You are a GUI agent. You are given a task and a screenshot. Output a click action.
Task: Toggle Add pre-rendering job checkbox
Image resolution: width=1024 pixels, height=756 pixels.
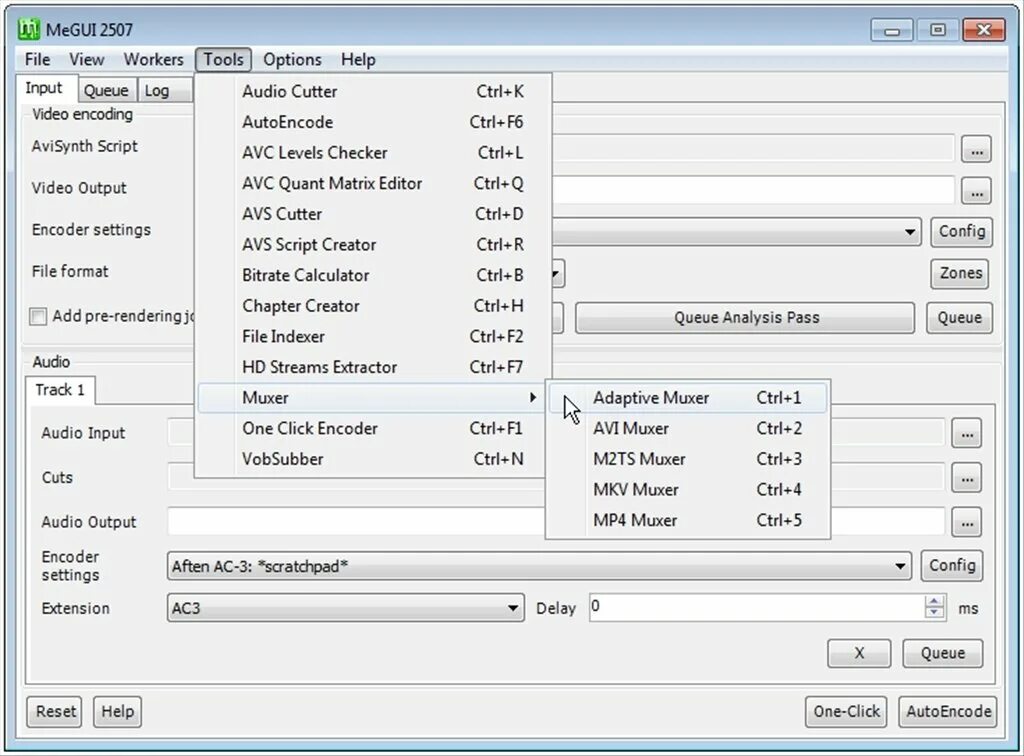[x=38, y=317]
